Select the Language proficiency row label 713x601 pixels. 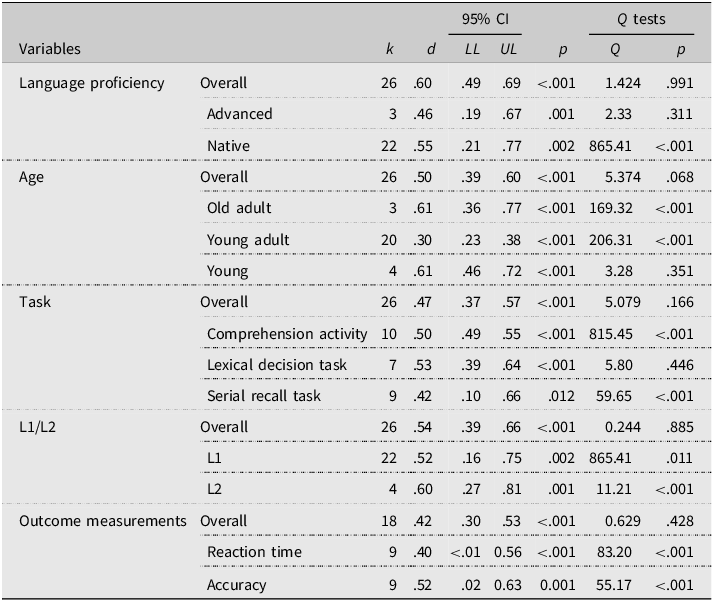(x=91, y=83)
